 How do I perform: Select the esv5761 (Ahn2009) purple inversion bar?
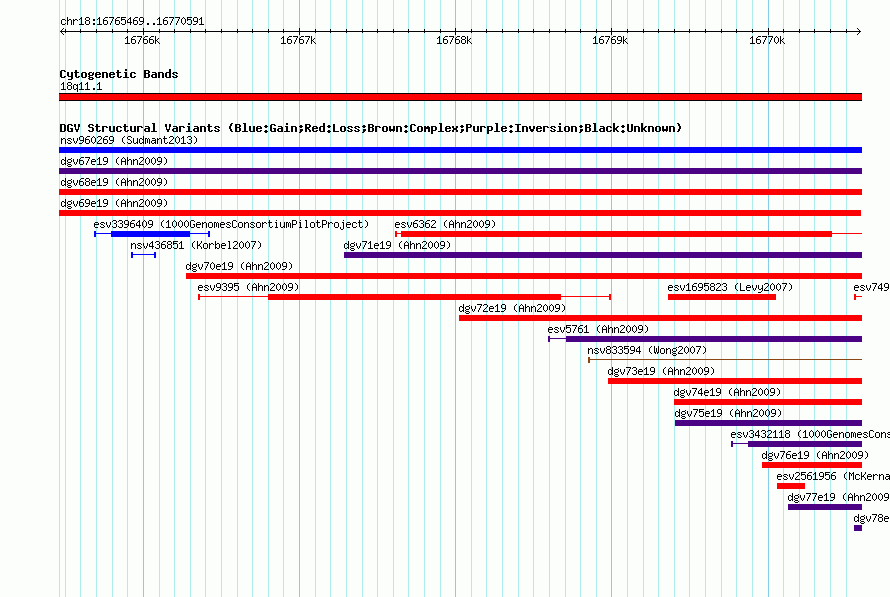point(705,339)
